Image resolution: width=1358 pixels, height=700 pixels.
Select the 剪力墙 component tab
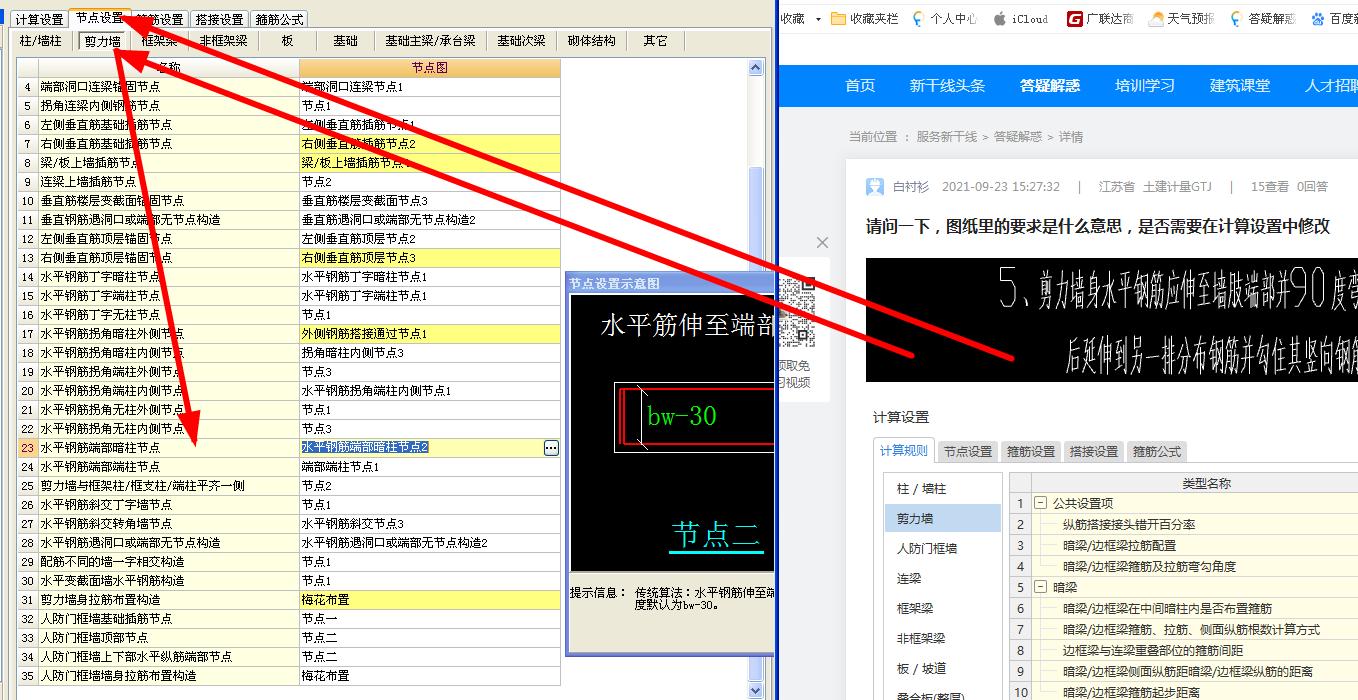tap(102, 41)
